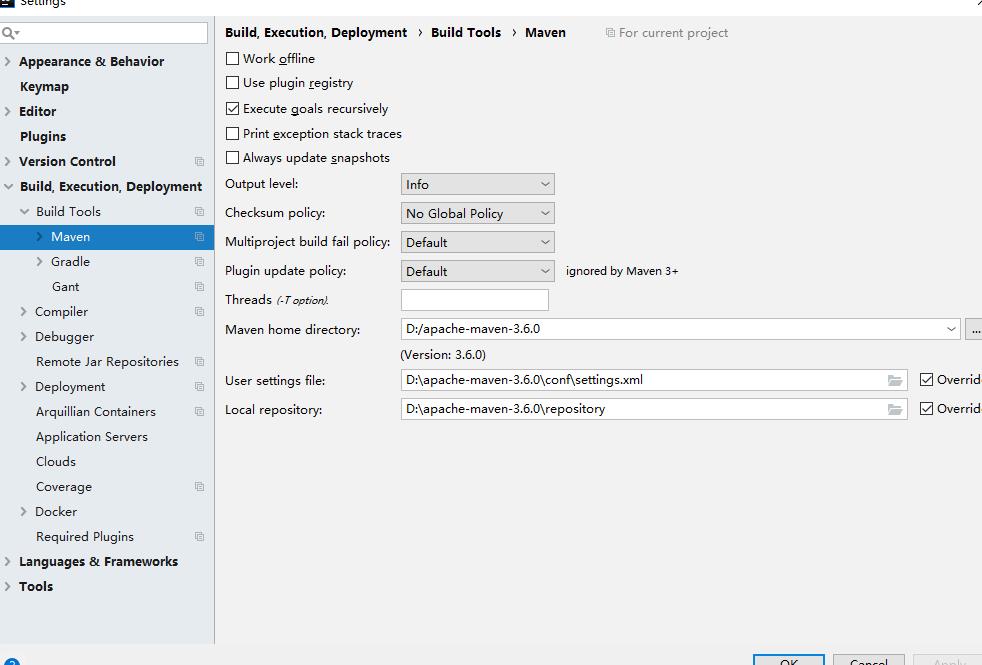The width and height of the screenshot is (982, 665).
Task: Click the search magnifier icon in settings
Action: coord(9,33)
